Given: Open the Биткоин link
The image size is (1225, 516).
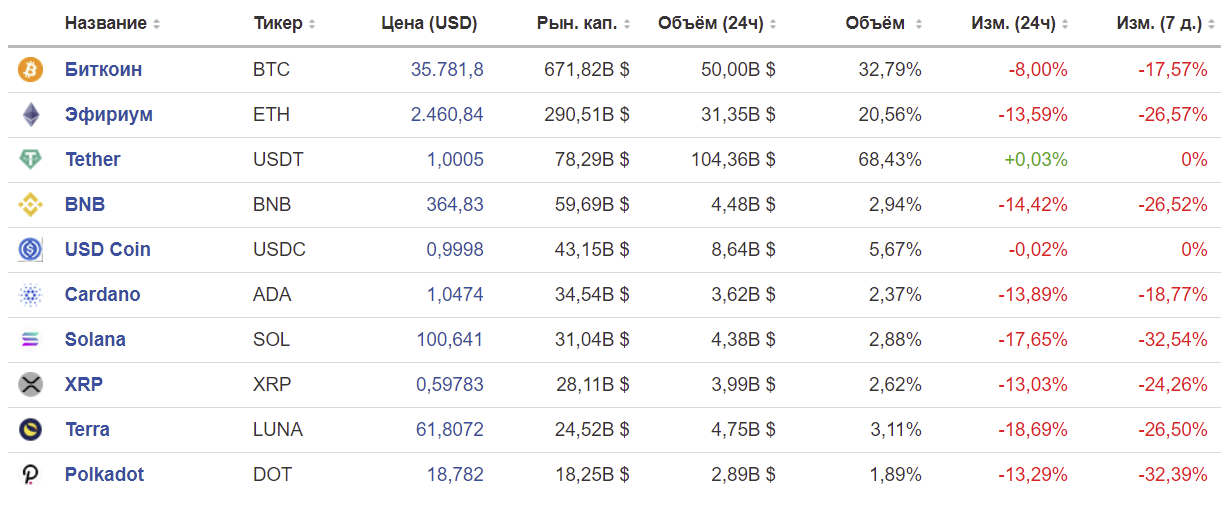Looking at the screenshot, I should coord(103,70).
